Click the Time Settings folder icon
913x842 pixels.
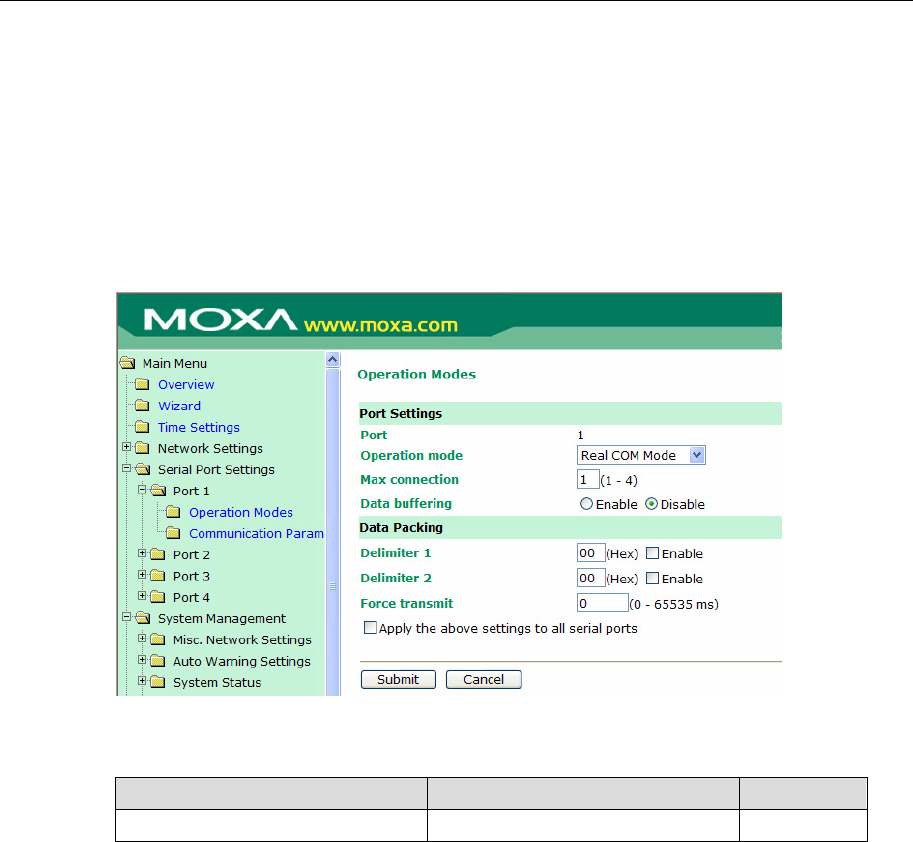point(141,428)
